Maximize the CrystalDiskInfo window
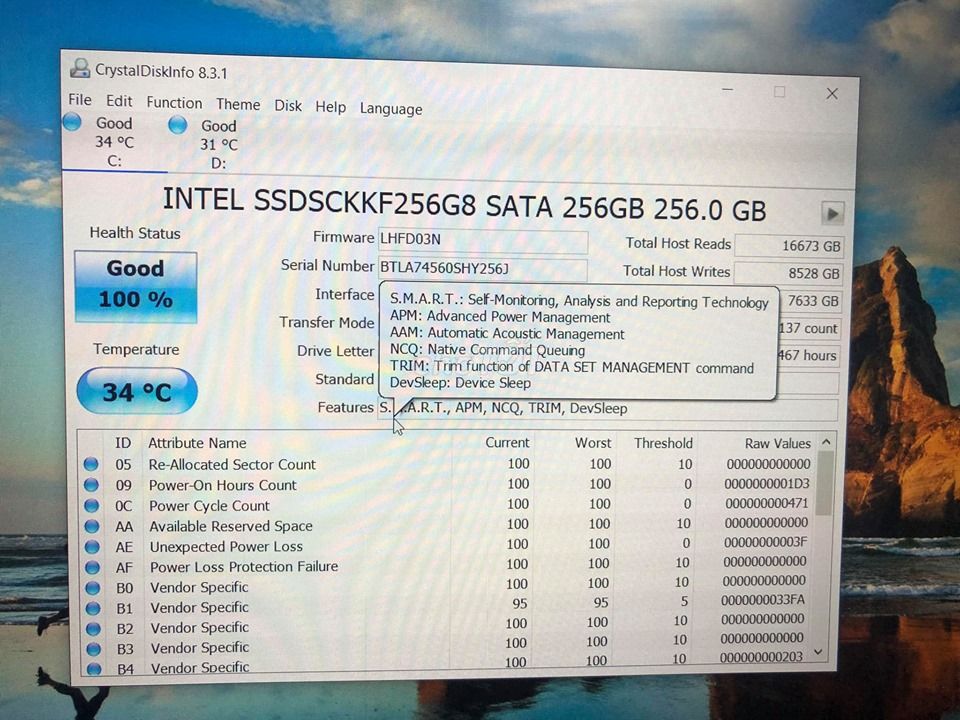The width and height of the screenshot is (960, 720). (779, 92)
